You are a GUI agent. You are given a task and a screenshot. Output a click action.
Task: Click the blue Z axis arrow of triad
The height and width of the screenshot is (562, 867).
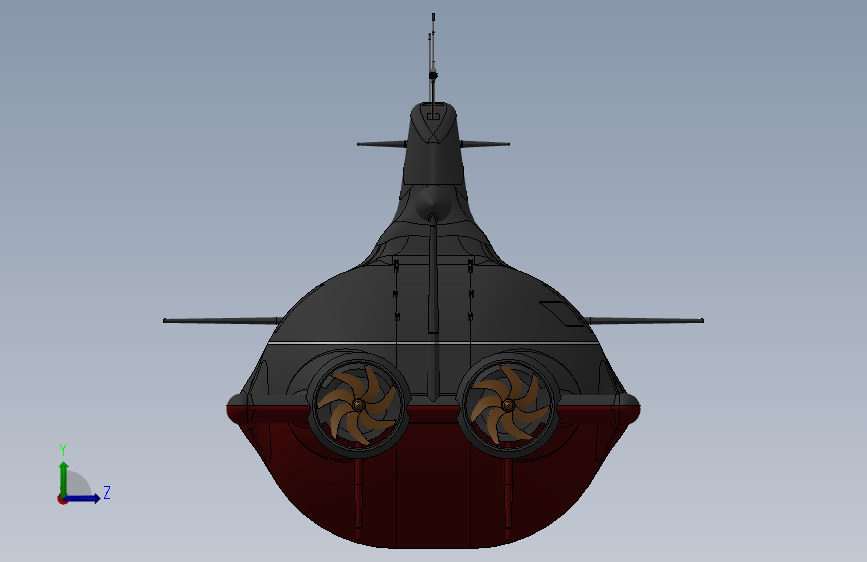tap(83, 498)
